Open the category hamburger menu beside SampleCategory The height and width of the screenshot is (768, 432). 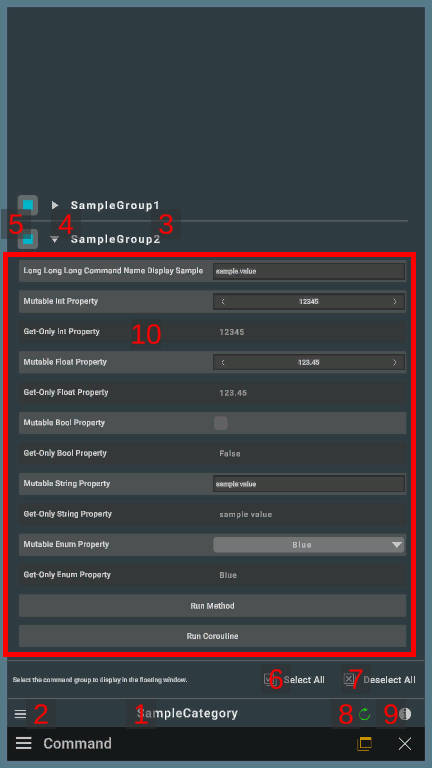click(x=20, y=714)
